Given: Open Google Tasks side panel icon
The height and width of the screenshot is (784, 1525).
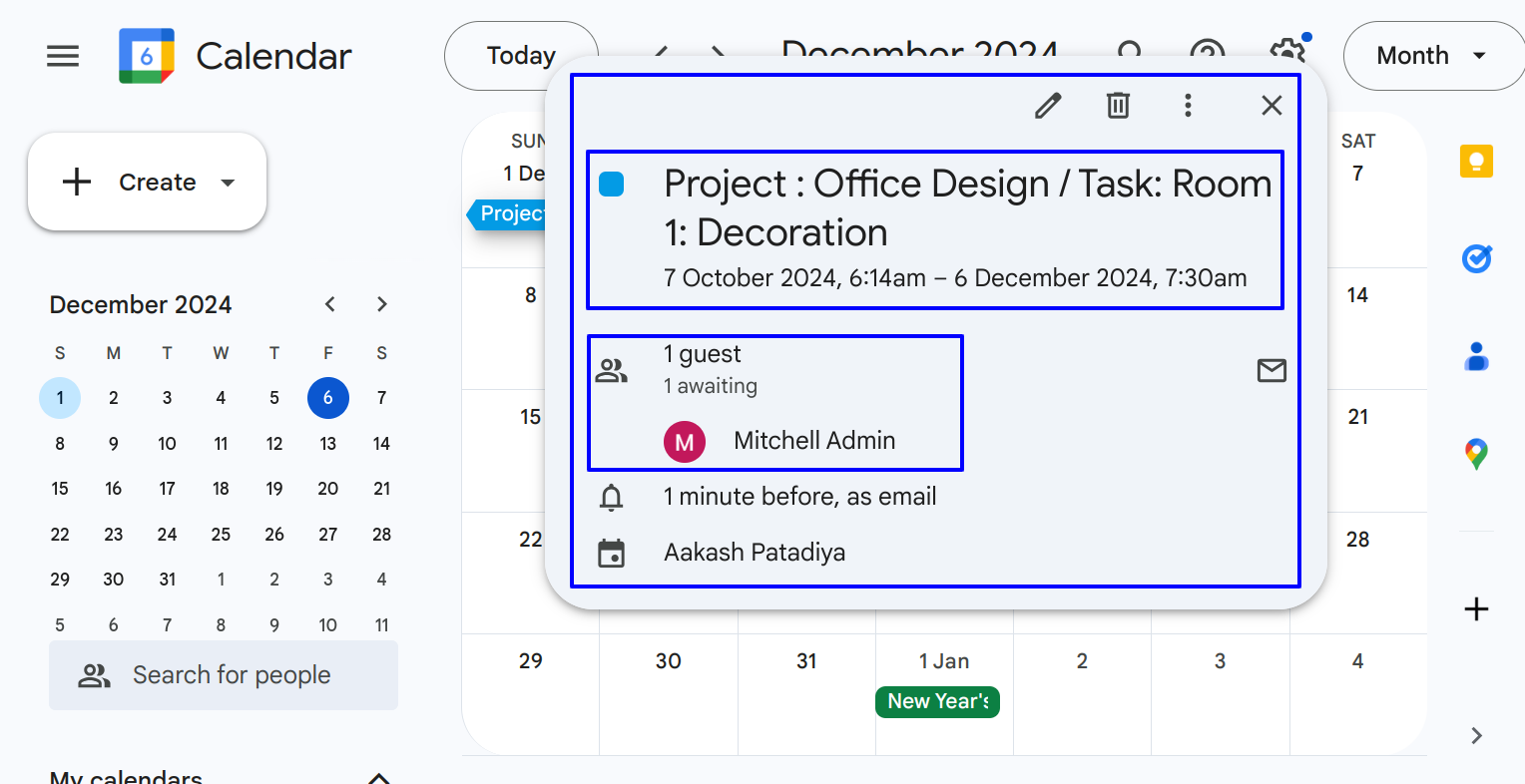Looking at the screenshot, I should 1476,259.
